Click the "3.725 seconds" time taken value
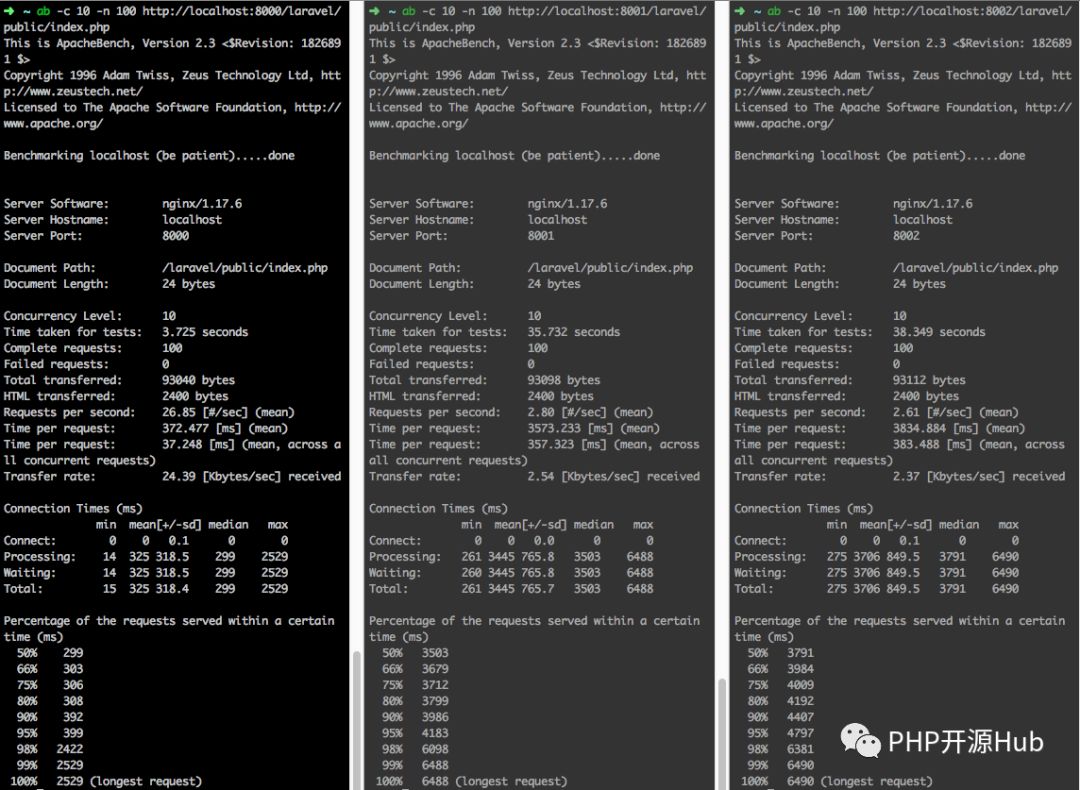Screen dimensions: 1080x790 (205, 332)
